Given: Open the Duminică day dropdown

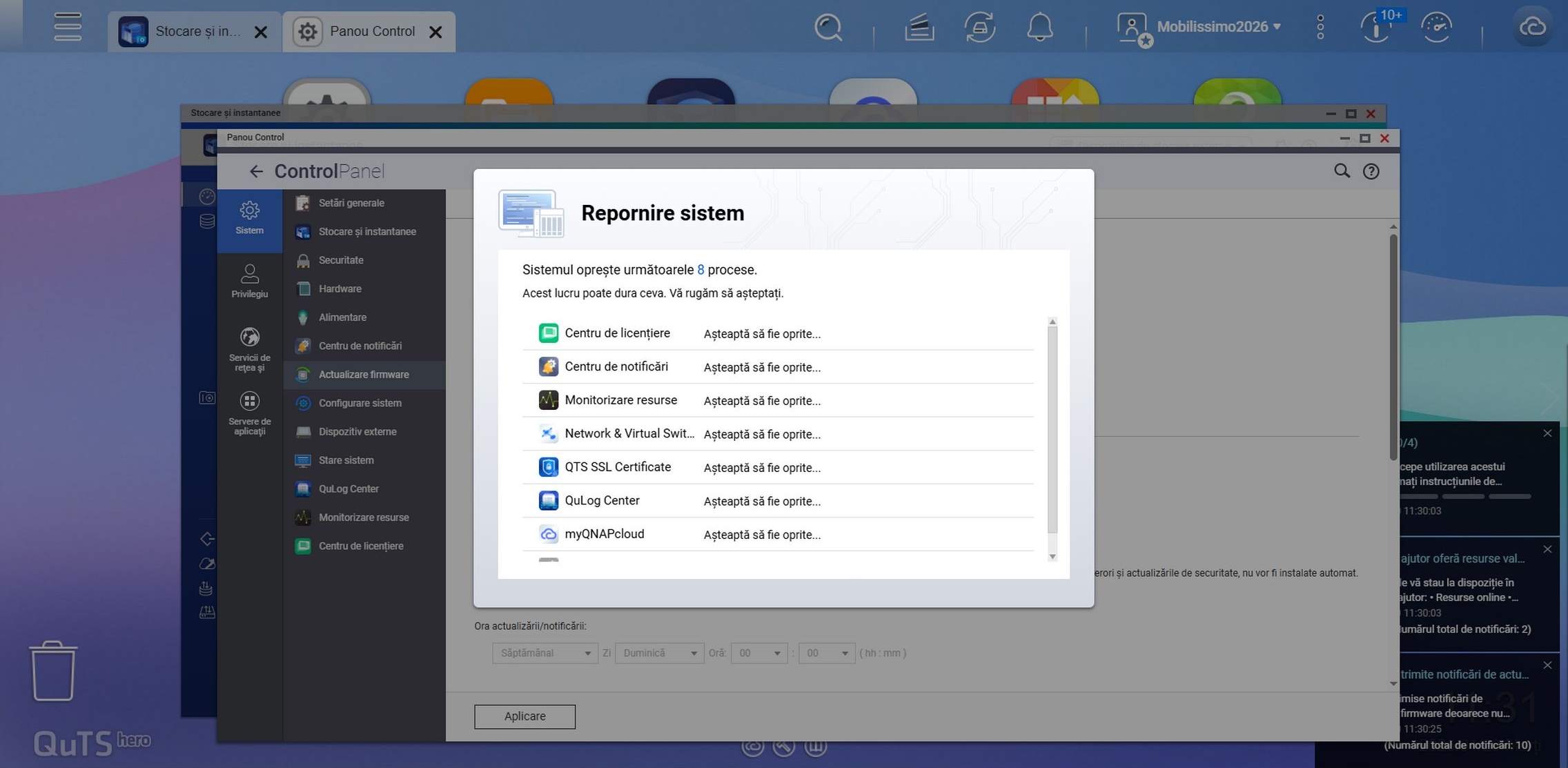Looking at the screenshot, I should (x=659, y=653).
